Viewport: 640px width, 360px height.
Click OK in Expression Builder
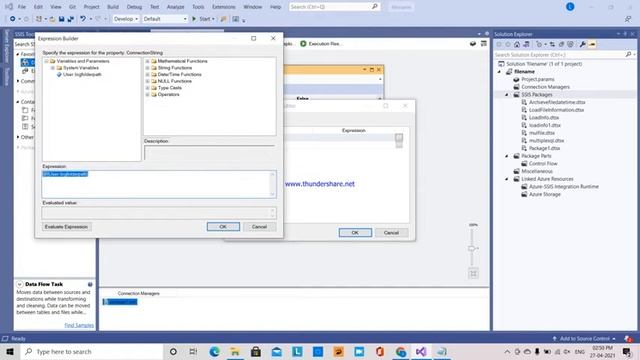click(223, 227)
